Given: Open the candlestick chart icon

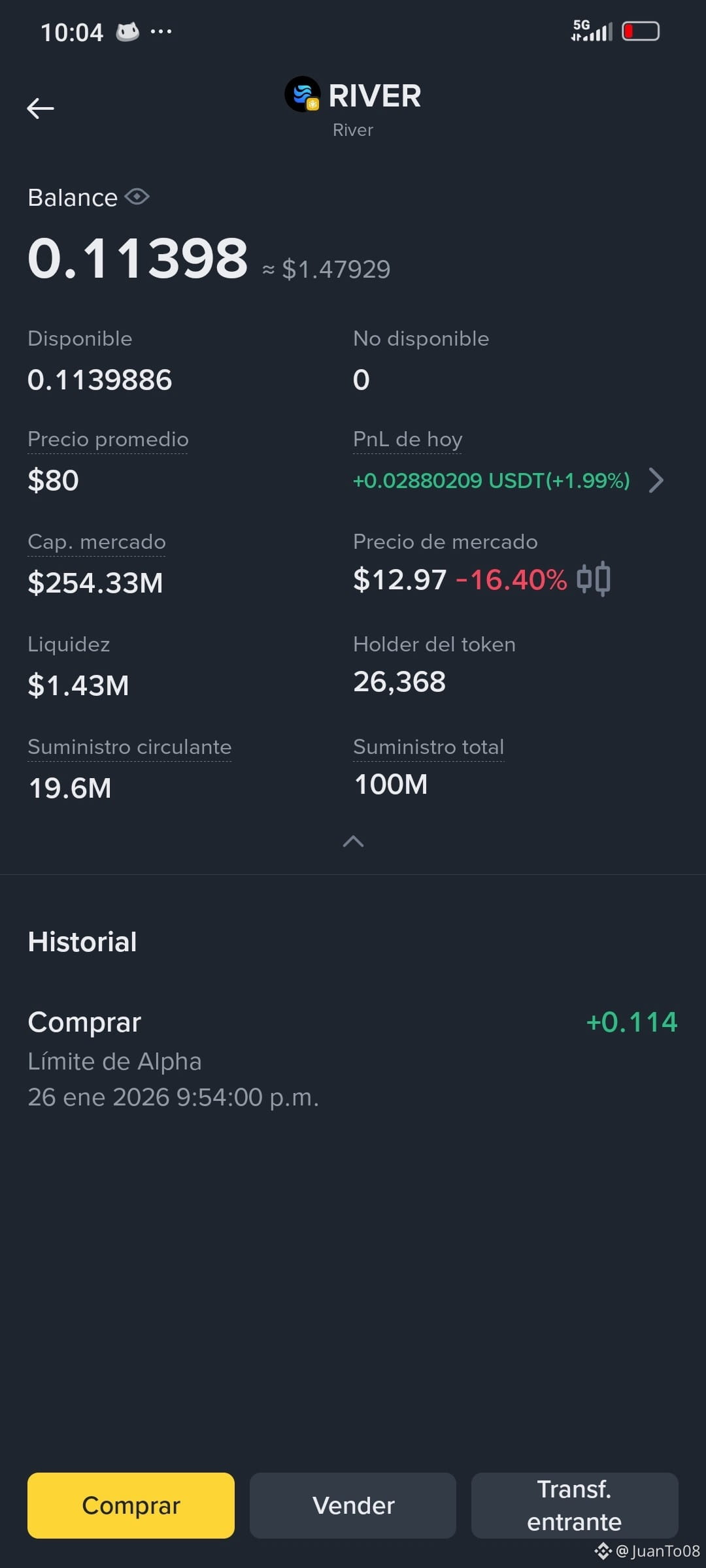Looking at the screenshot, I should tap(594, 579).
